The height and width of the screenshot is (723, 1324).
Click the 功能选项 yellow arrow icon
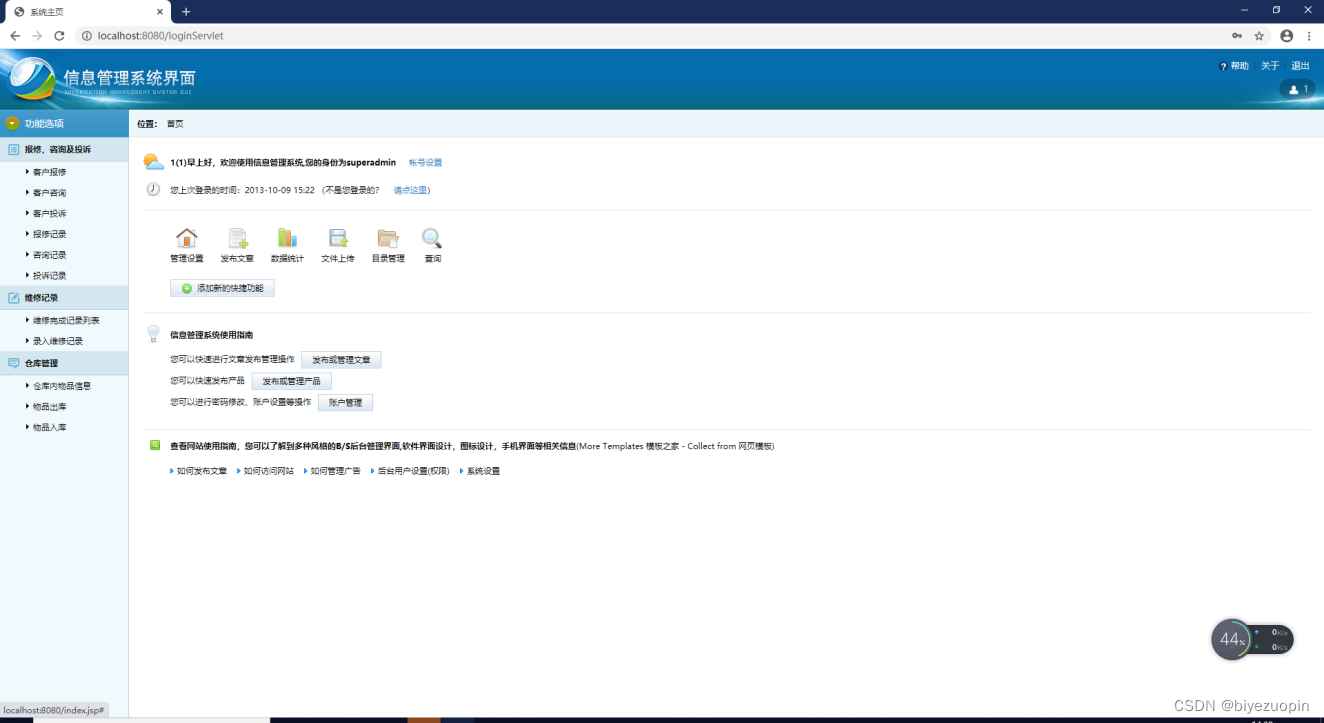coord(12,123)
